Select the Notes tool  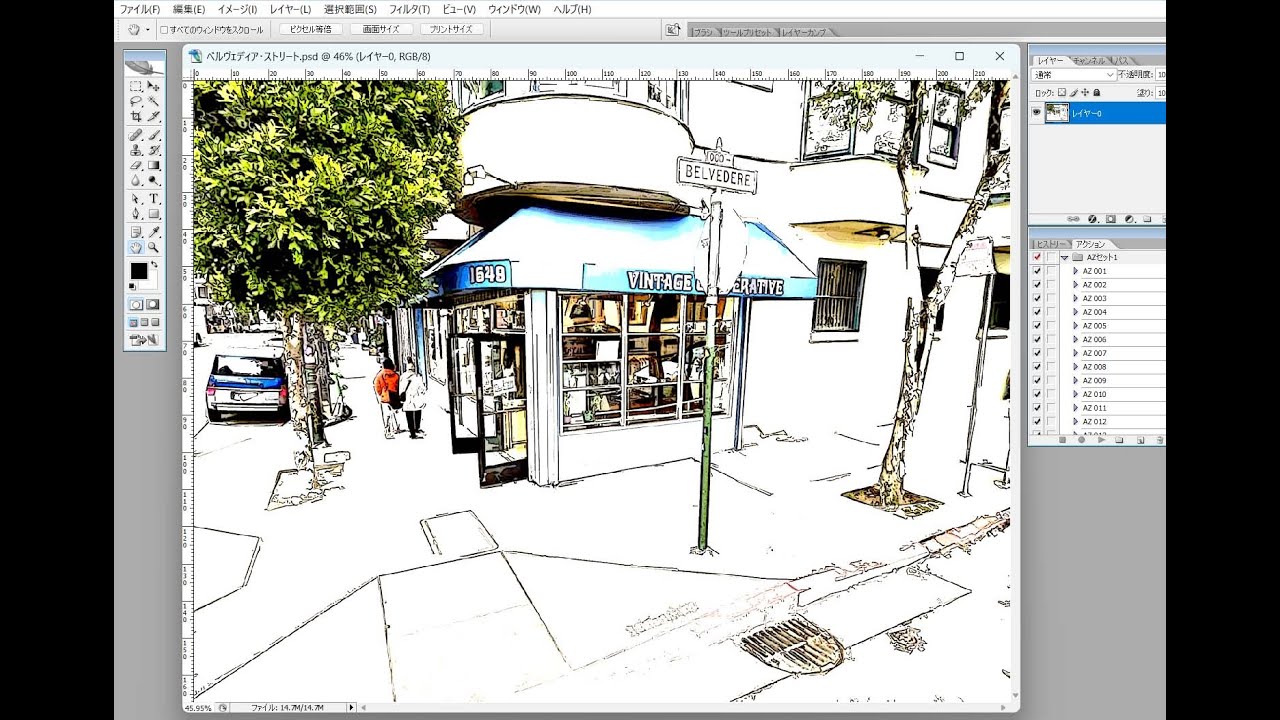point(135,231)
